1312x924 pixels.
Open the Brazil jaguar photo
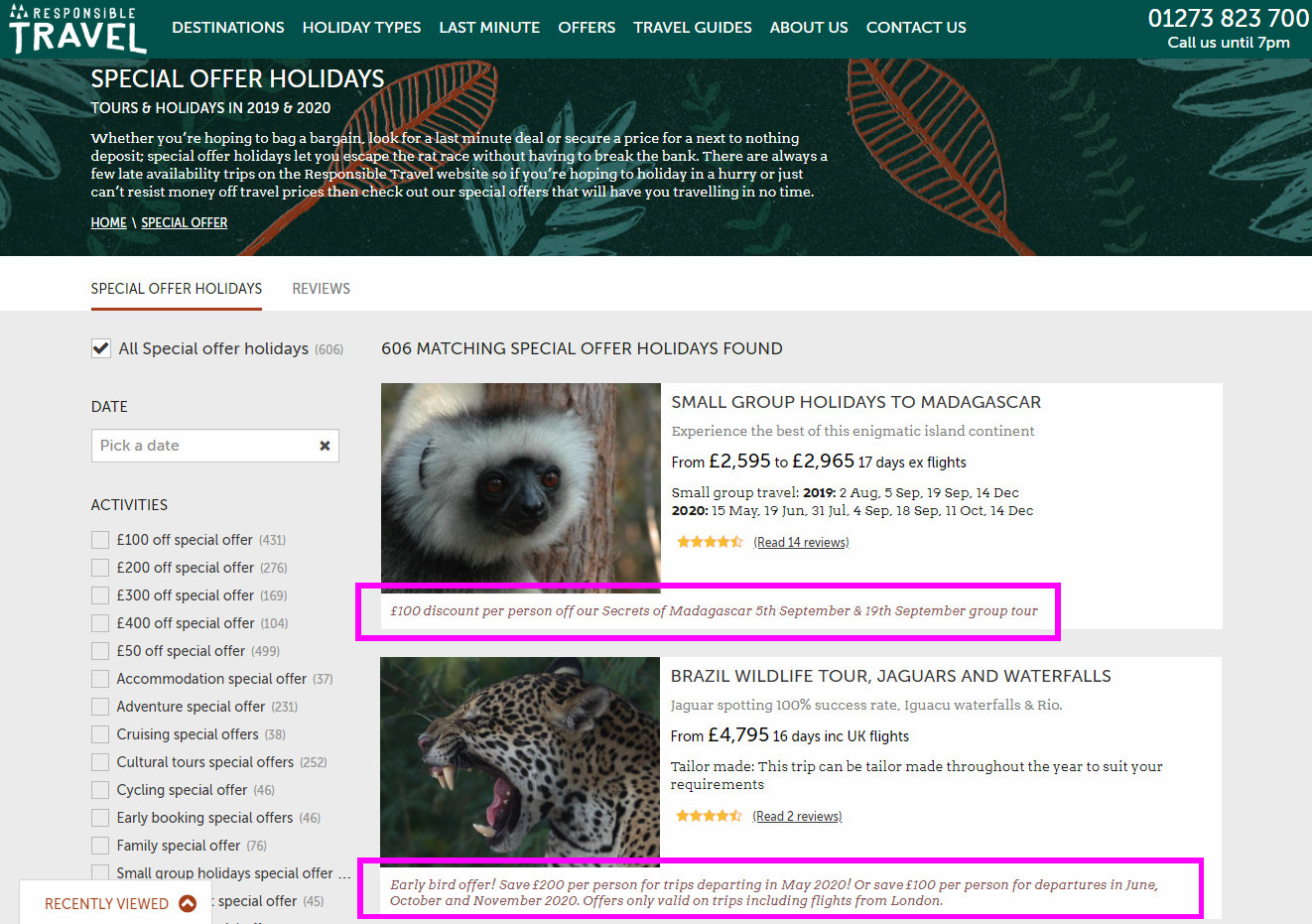[520, 762]
